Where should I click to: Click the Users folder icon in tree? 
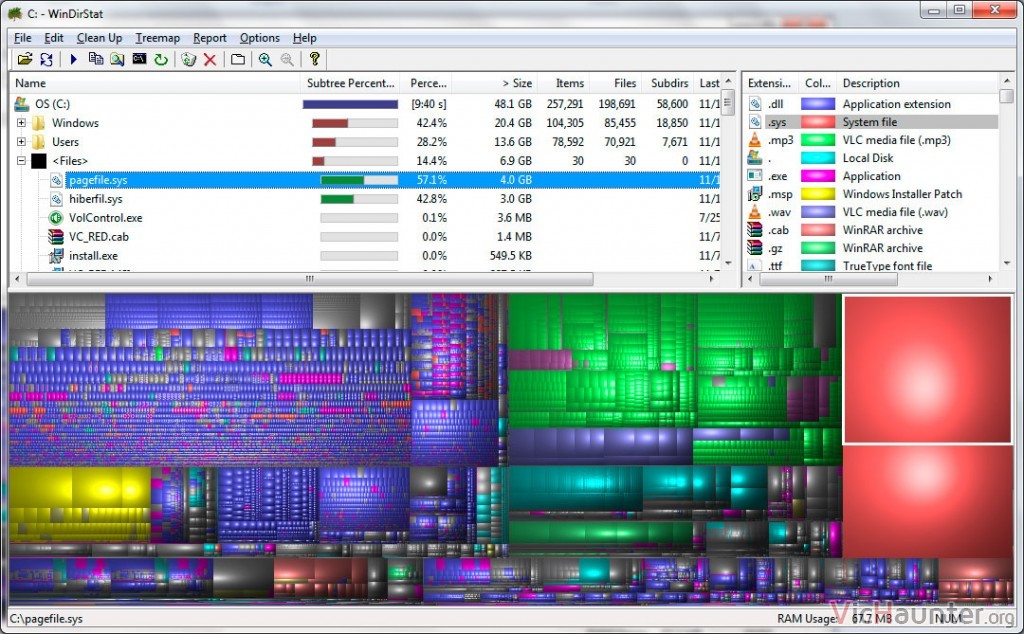tap(39, 142)
